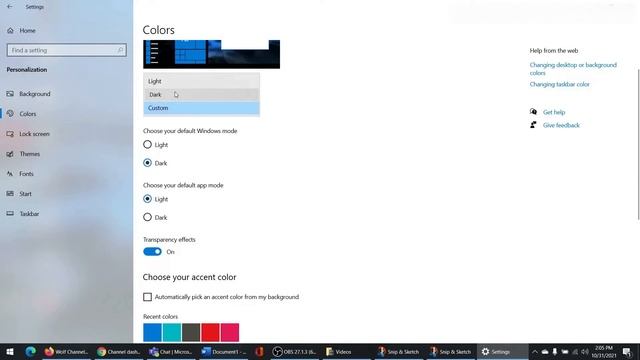Set default app mode to Light
Image resolution: width=640 pixels, height=360 pixels.
(147, 199)
